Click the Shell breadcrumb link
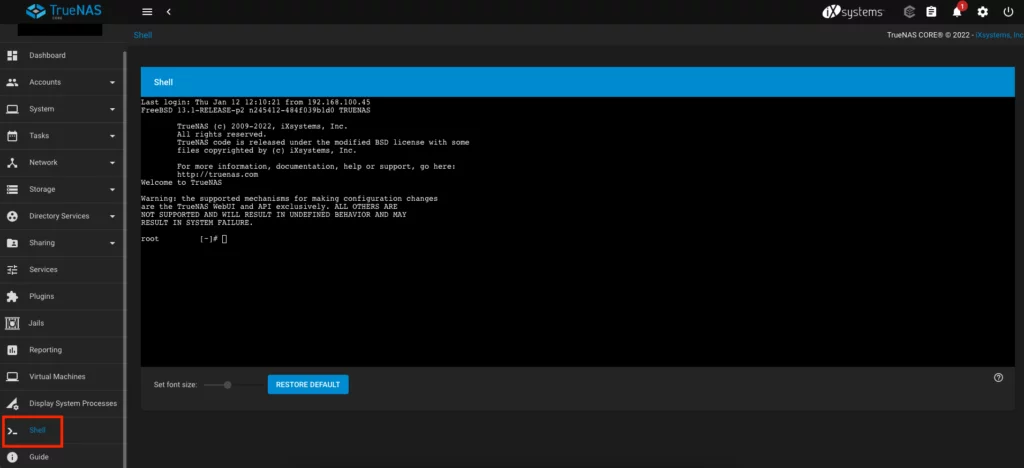This screenshot has height=468, width=1024. [x=143, y=35]
